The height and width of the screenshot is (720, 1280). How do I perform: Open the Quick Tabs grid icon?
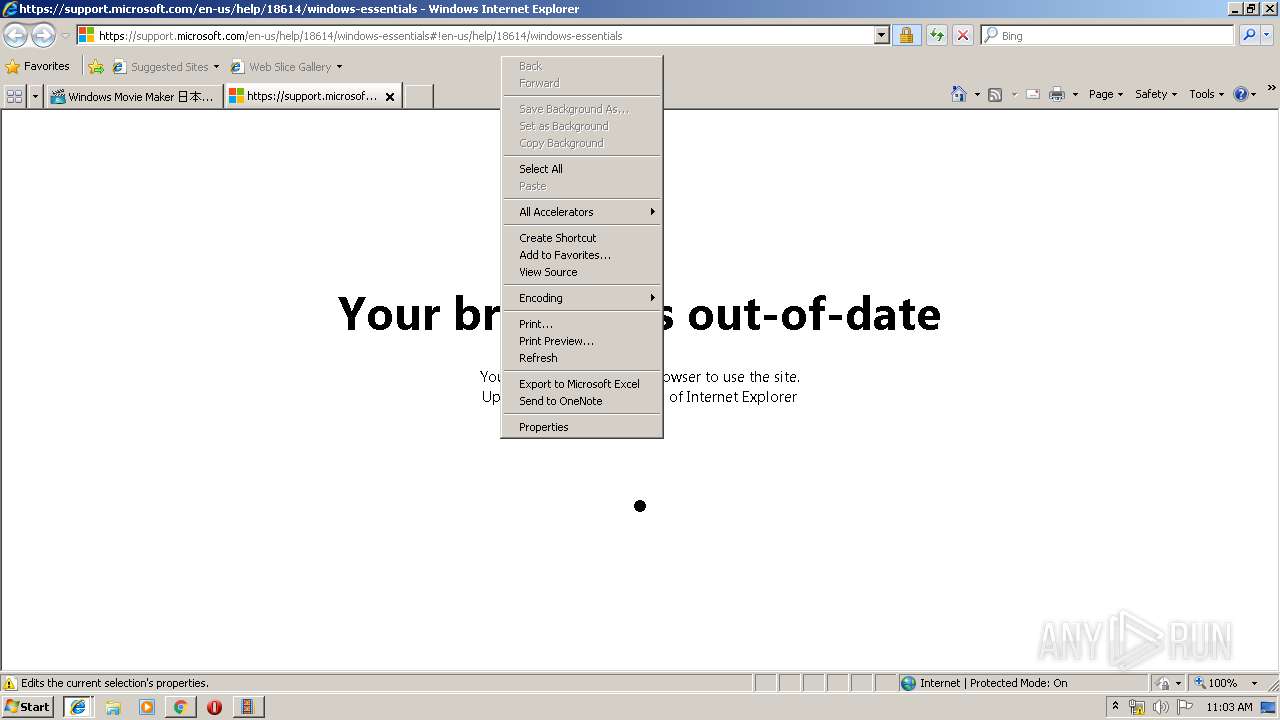pyautogui.click(x=14, y=96)
